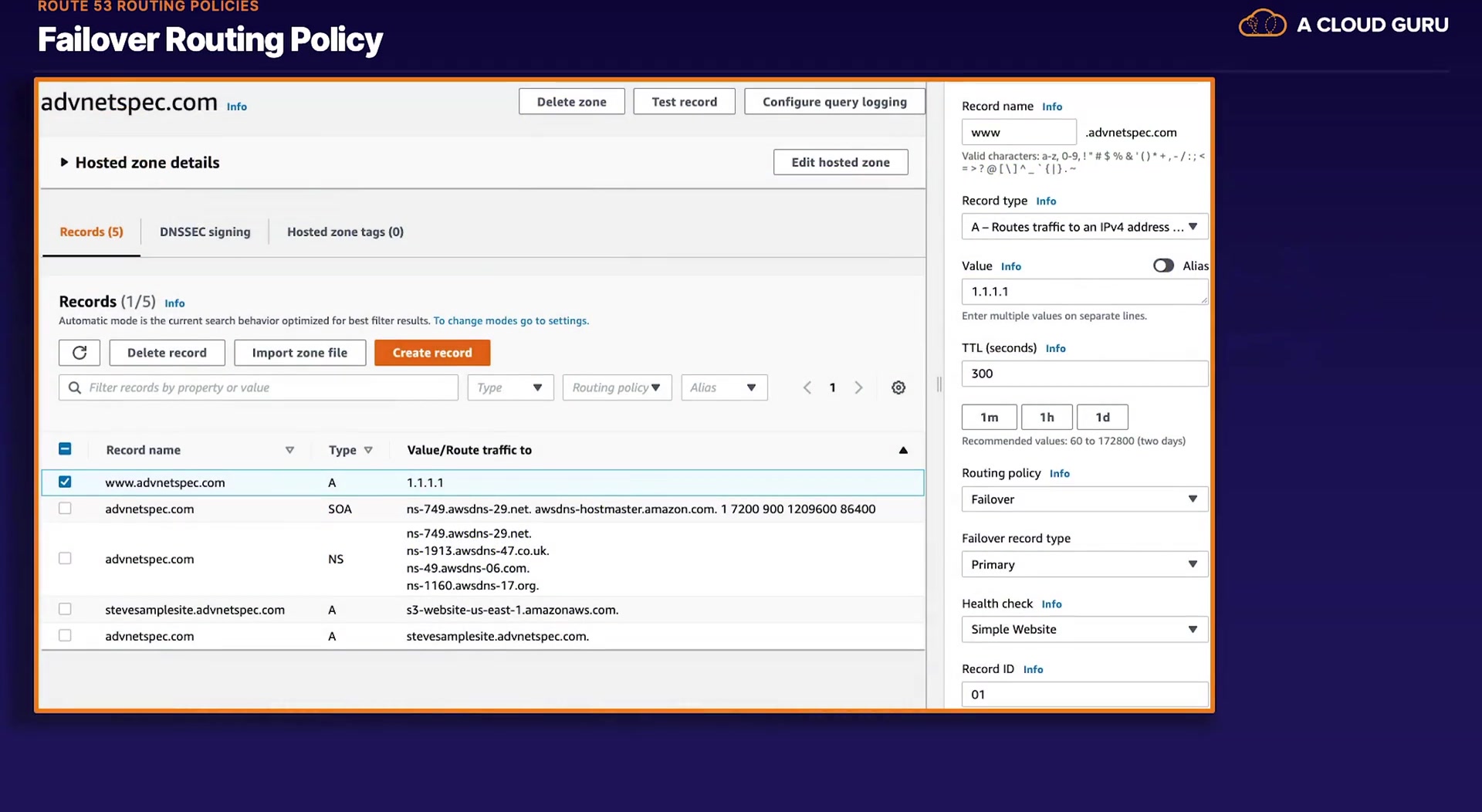Image resolution: width=1482 pixels, height=812 pixels.
Task: Click the Test record button
Action: pyautogui.click(x=684, y=102)
